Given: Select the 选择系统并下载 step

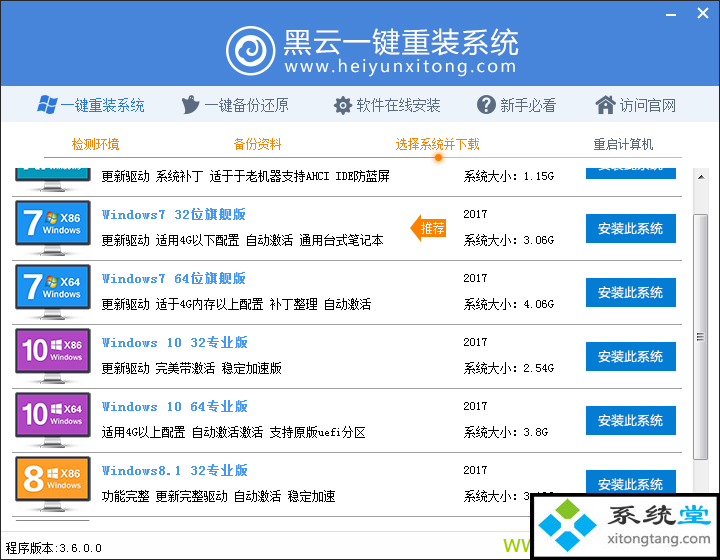Looking at the screenshot, I should pyautogui.click(x=437, y=145).
